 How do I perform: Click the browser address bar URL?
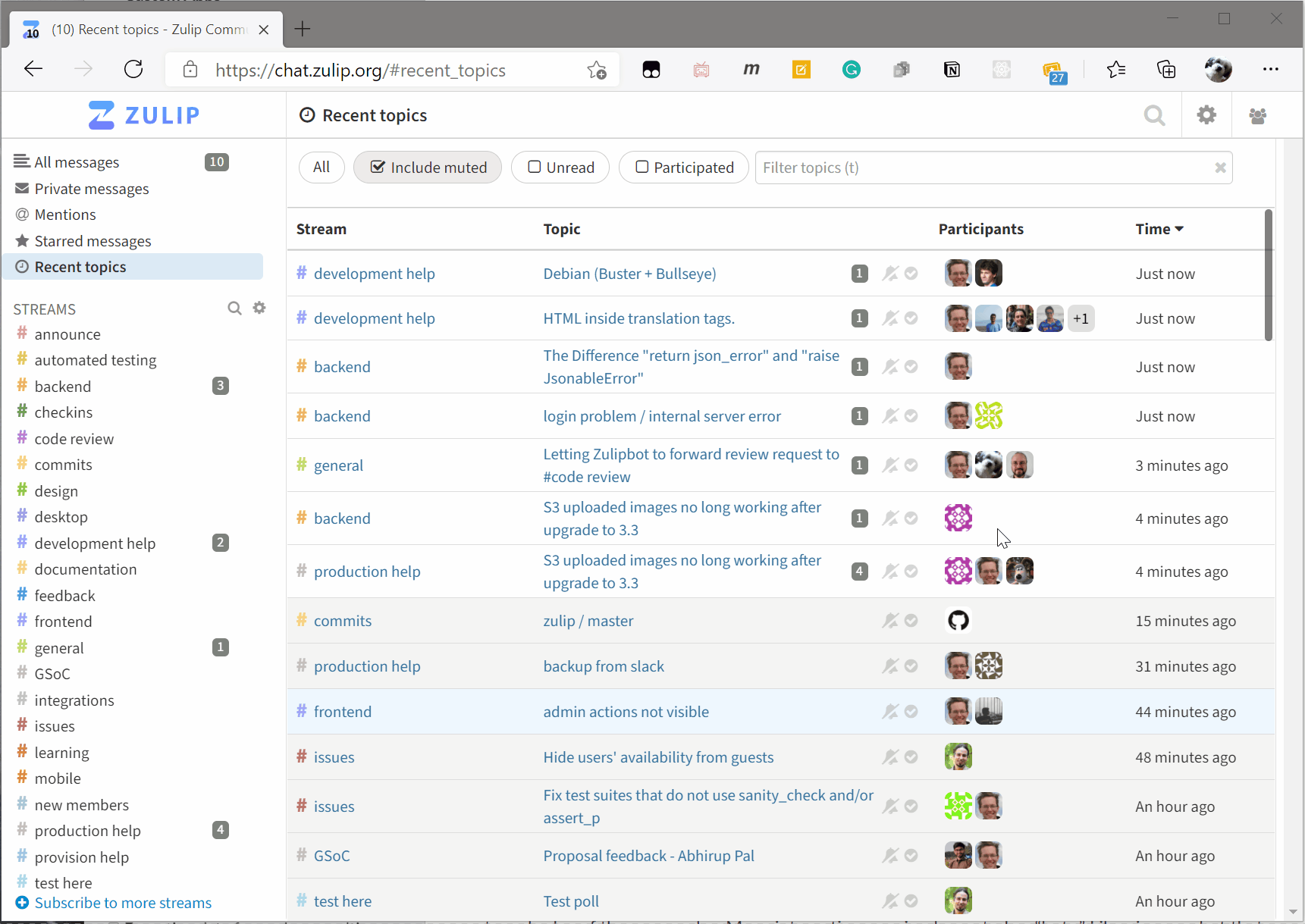tap(360, 70)
